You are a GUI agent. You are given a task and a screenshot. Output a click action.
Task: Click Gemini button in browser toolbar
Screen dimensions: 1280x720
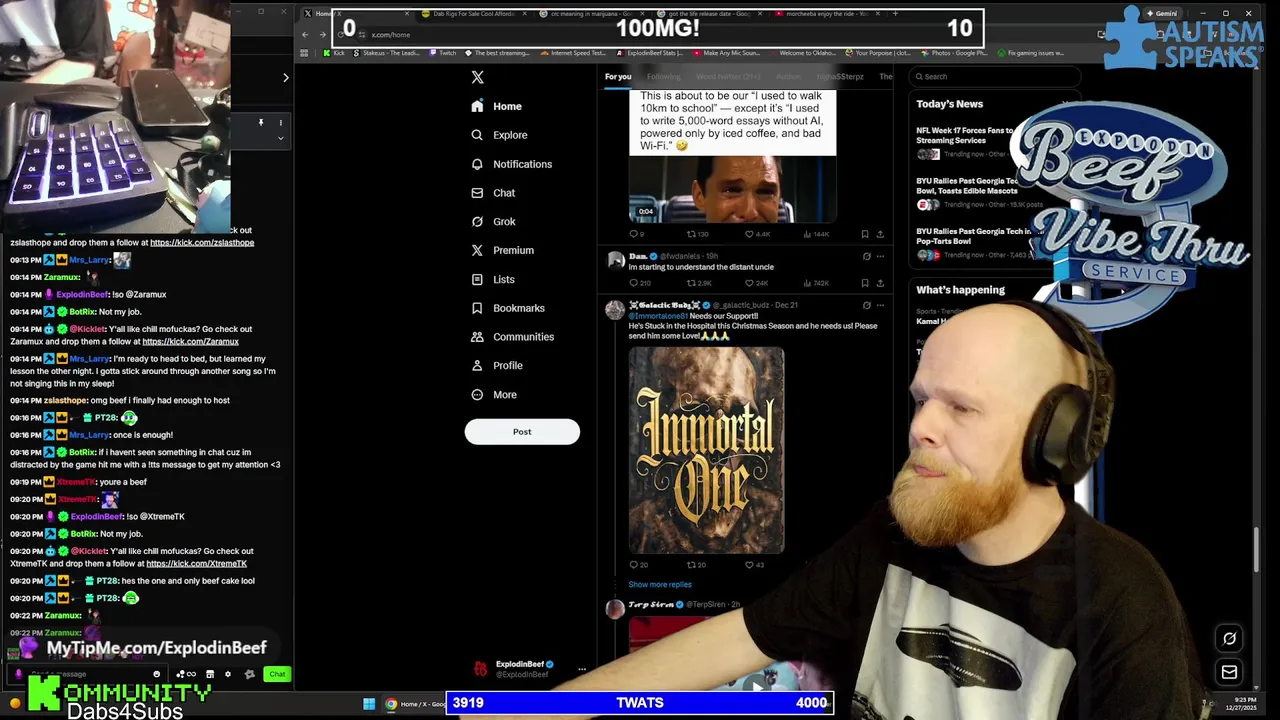tap(1162, 14)
